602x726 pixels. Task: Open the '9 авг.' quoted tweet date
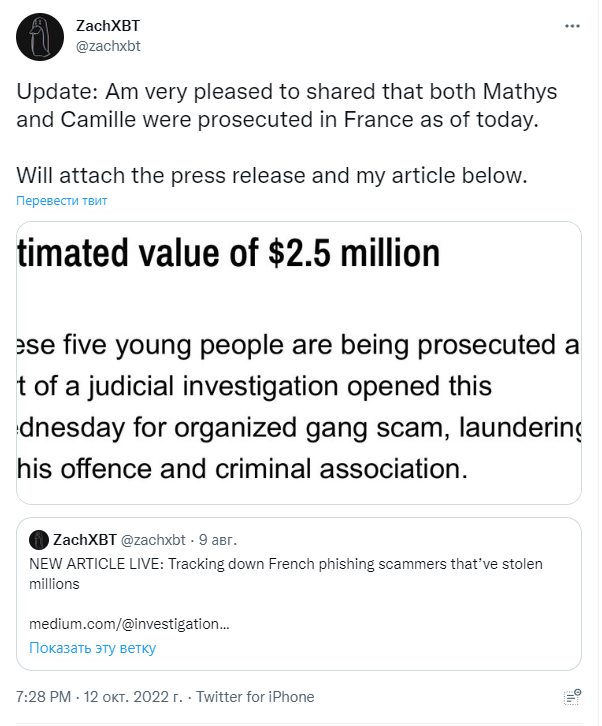pos(218,540)
